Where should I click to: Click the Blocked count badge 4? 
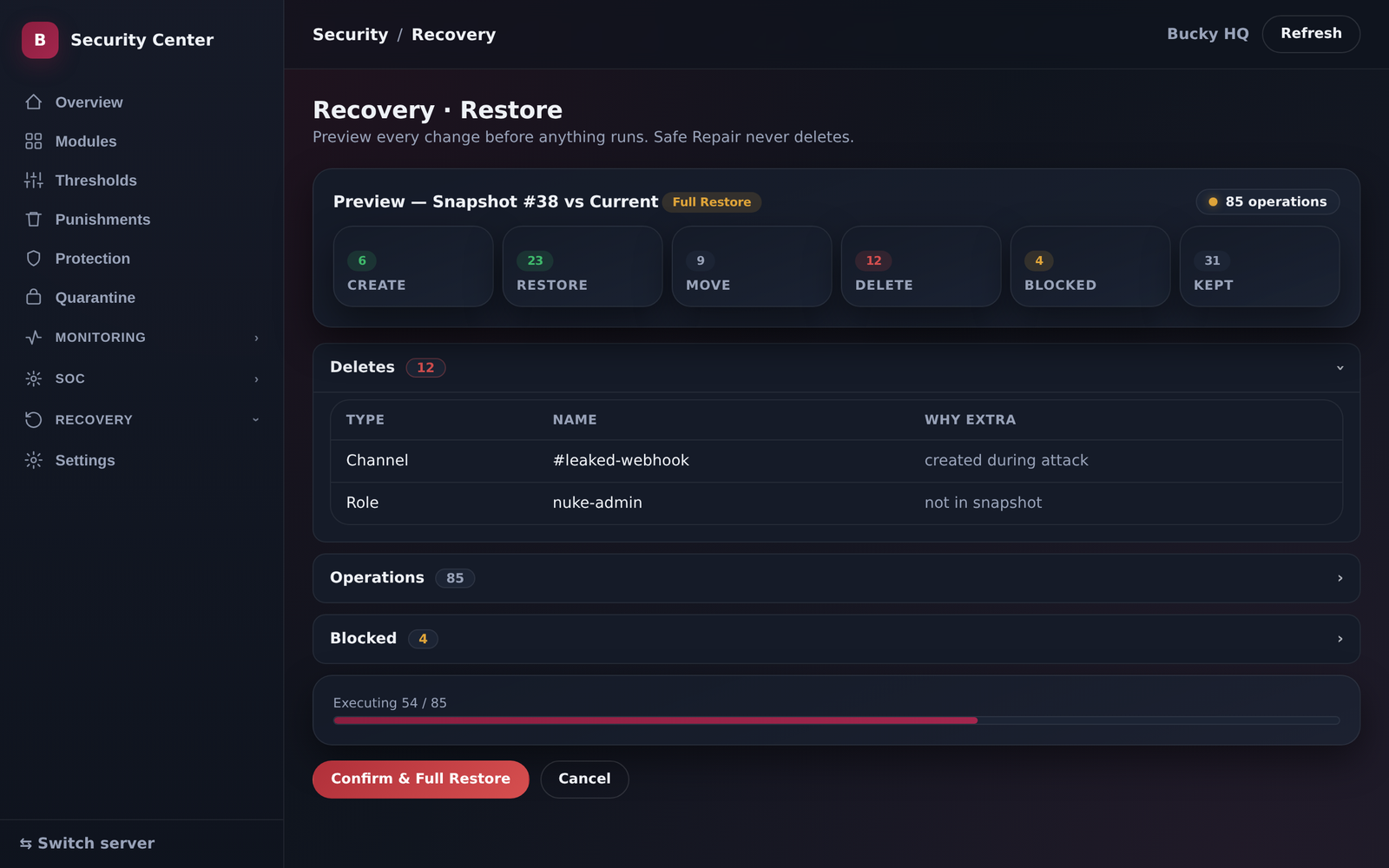pyautogui.click(x=423, y=639)
